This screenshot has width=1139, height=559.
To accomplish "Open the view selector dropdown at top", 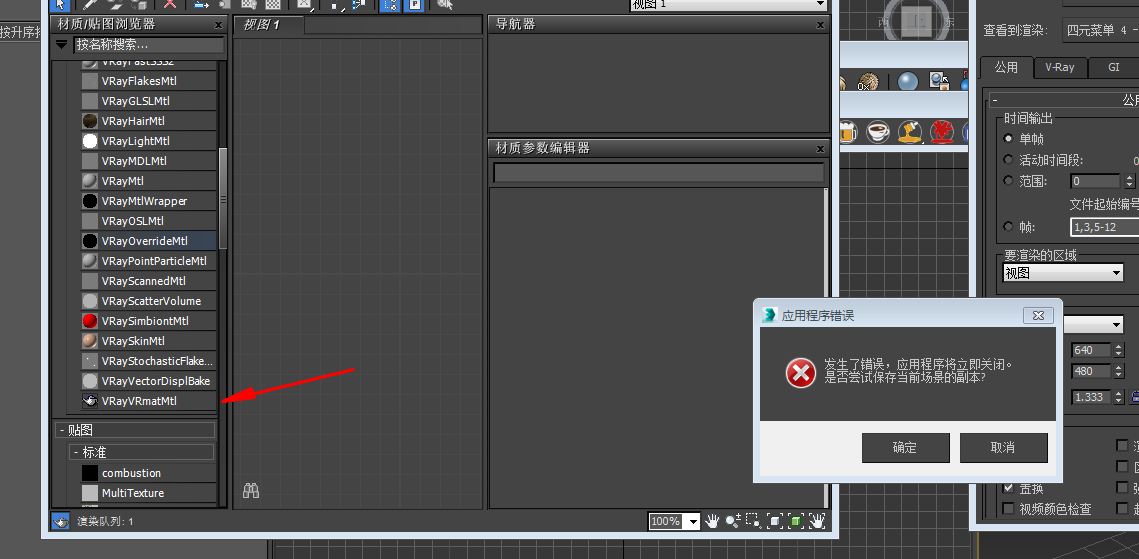I will [729, 4].
